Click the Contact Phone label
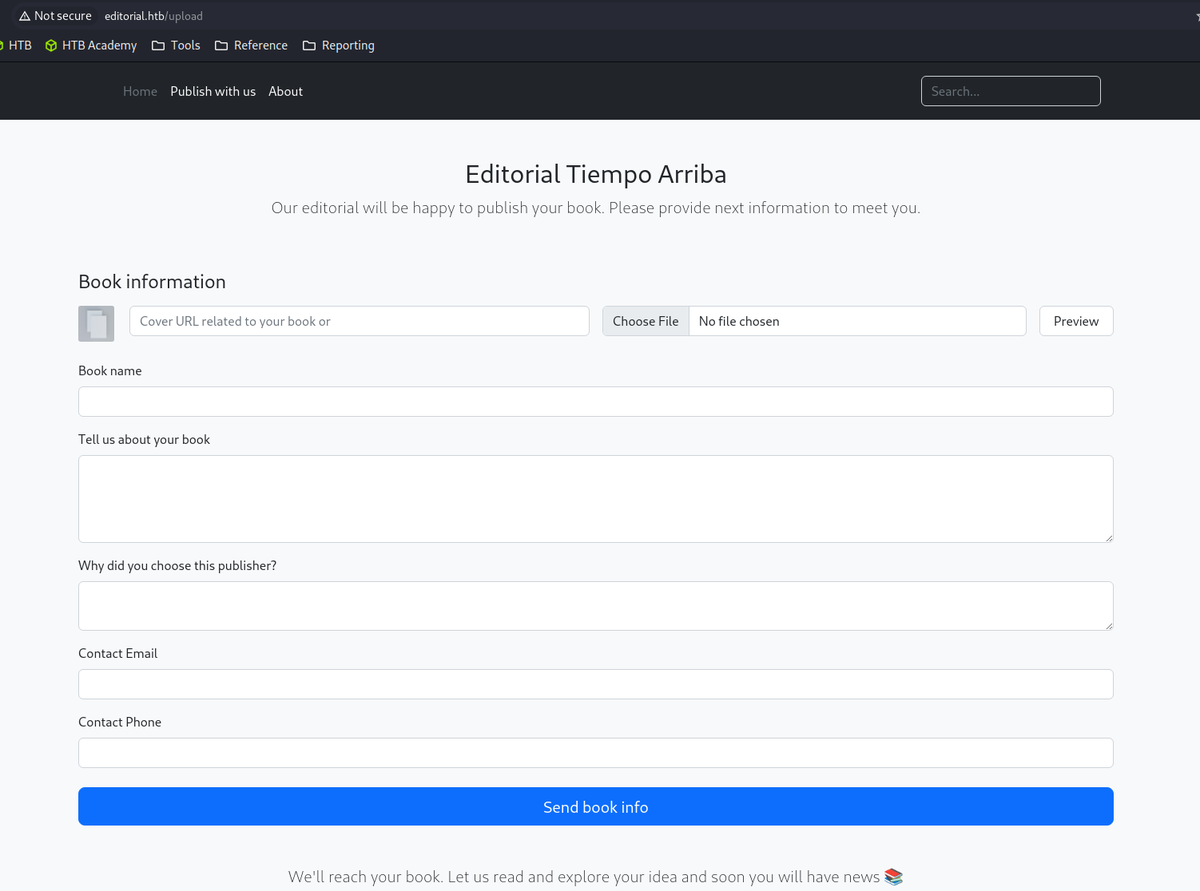This screenshot has width=1200, height=891. [120, 722]
